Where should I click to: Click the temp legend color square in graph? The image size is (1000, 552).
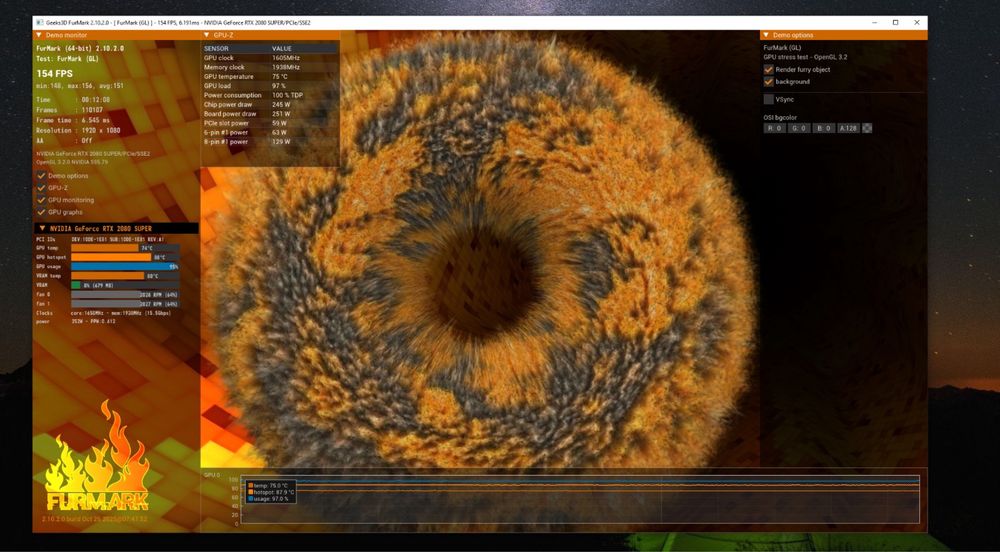click(x=250, y=486)
